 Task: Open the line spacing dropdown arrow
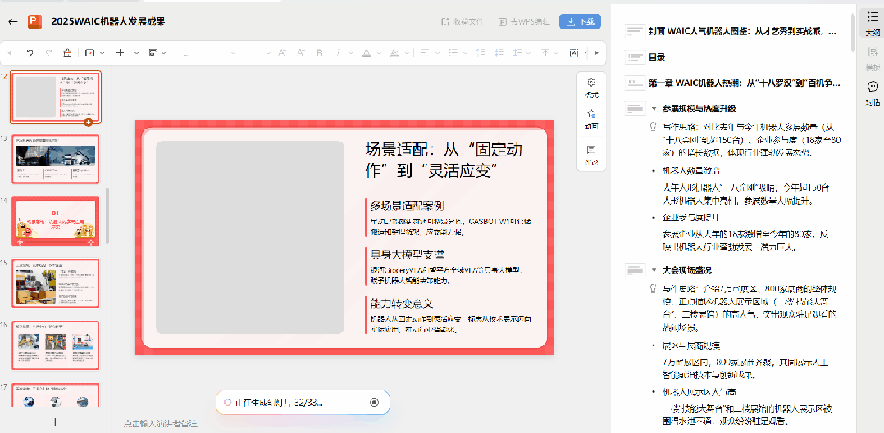tap(528, 53)
